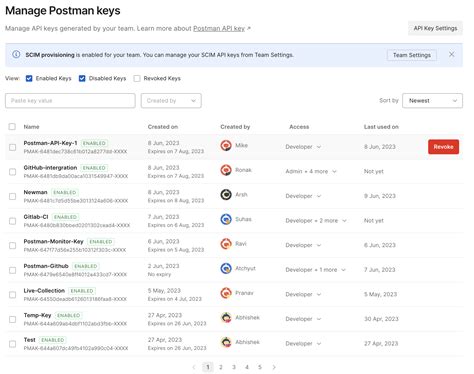Image resolution: width=474 pixels, height=374 pixels.
Task: Go to previous page with left arrow
Action: (x=194, y=367)
